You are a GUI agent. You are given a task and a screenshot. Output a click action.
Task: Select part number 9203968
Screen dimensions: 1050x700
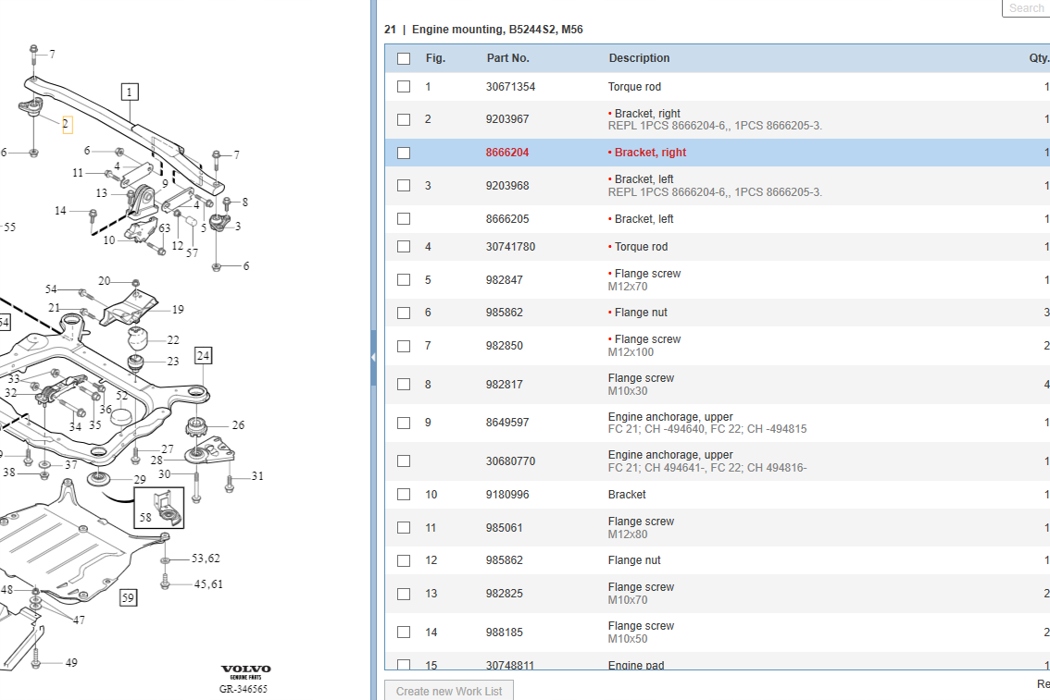507,186
